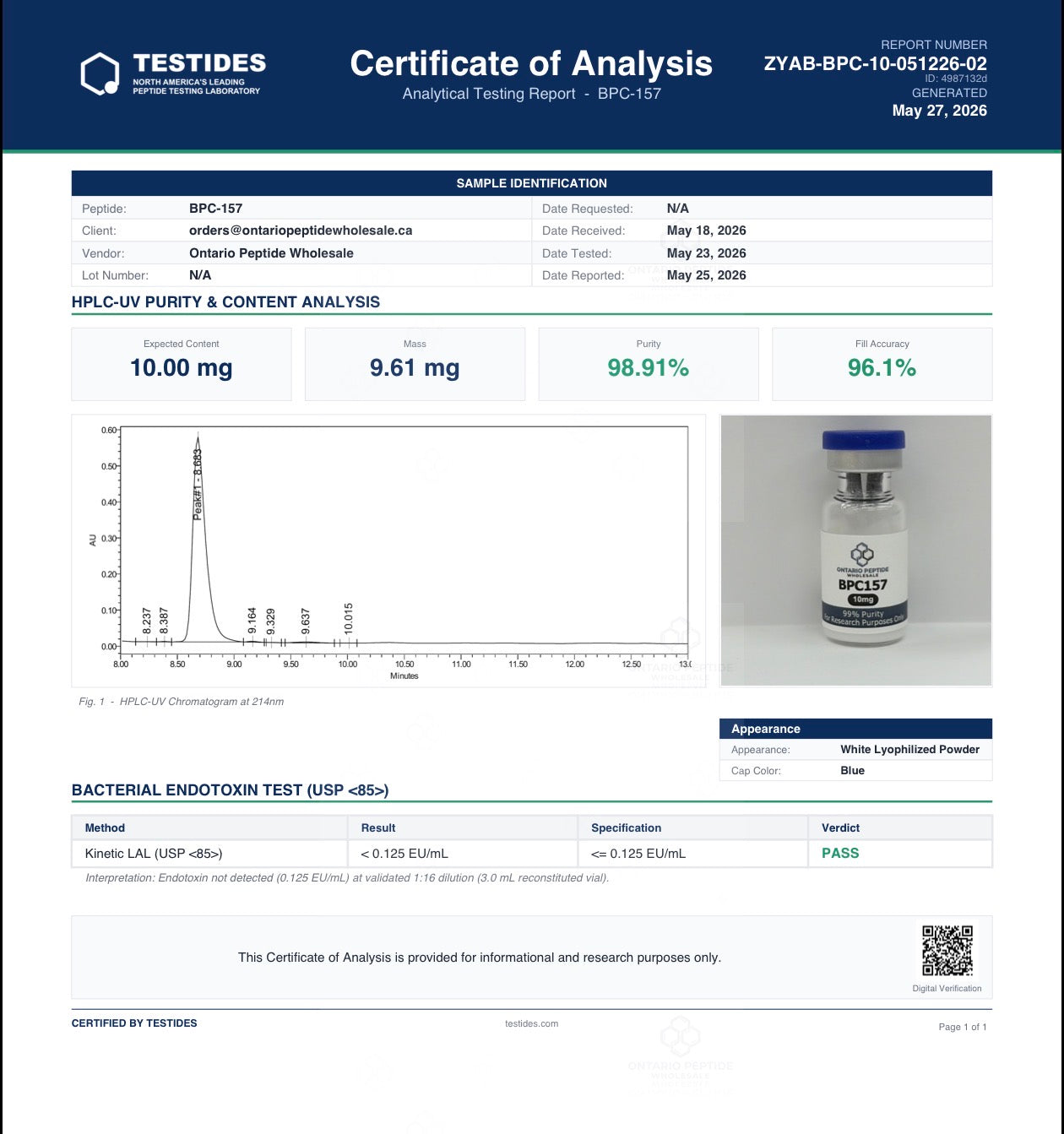
Task: Click the Fill Accuracy 96.1% value
Action: [x=882, y=368]
